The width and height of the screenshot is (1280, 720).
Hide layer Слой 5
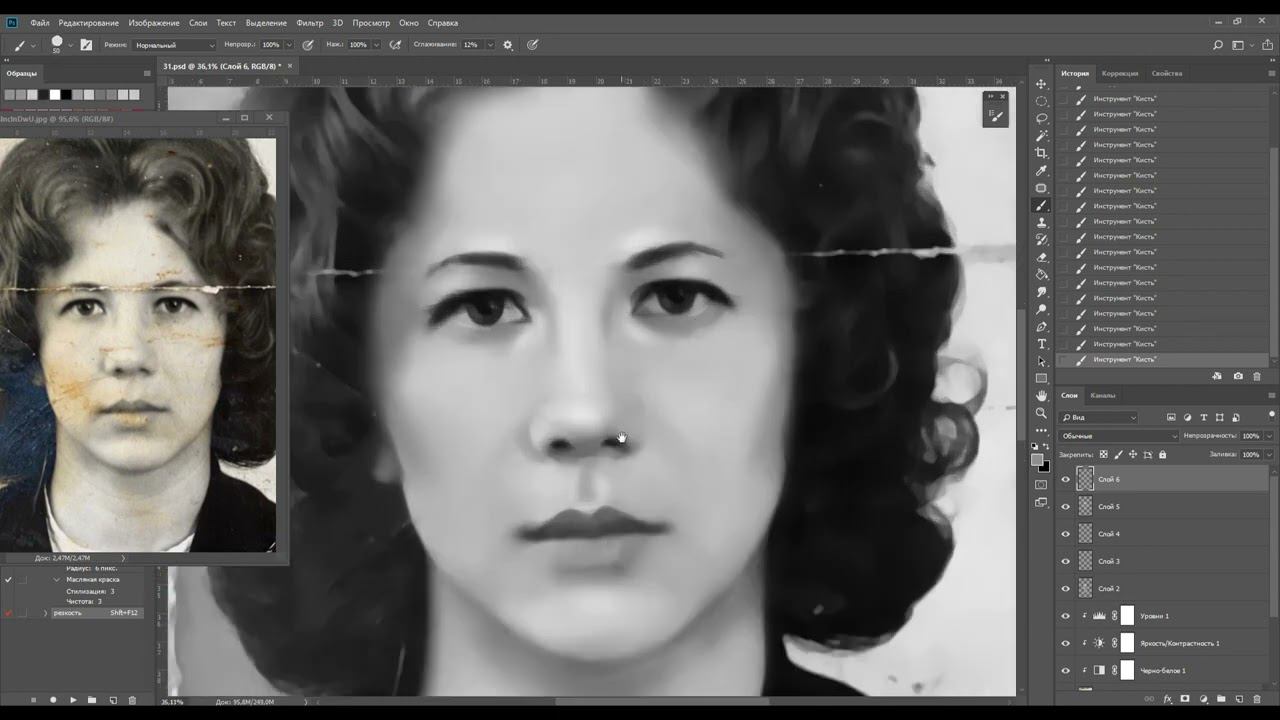pos(1065,507)
